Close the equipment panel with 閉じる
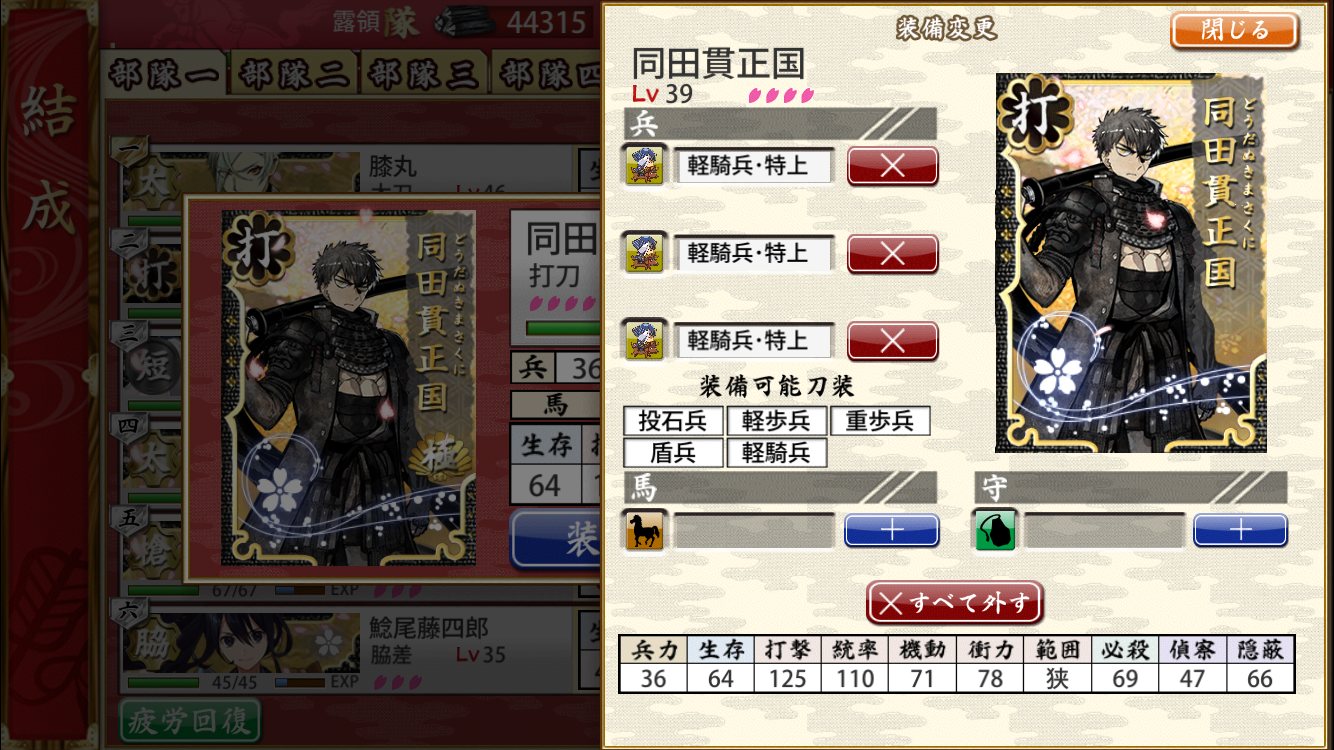1334x750 pixels. (x=1234, y=30)
